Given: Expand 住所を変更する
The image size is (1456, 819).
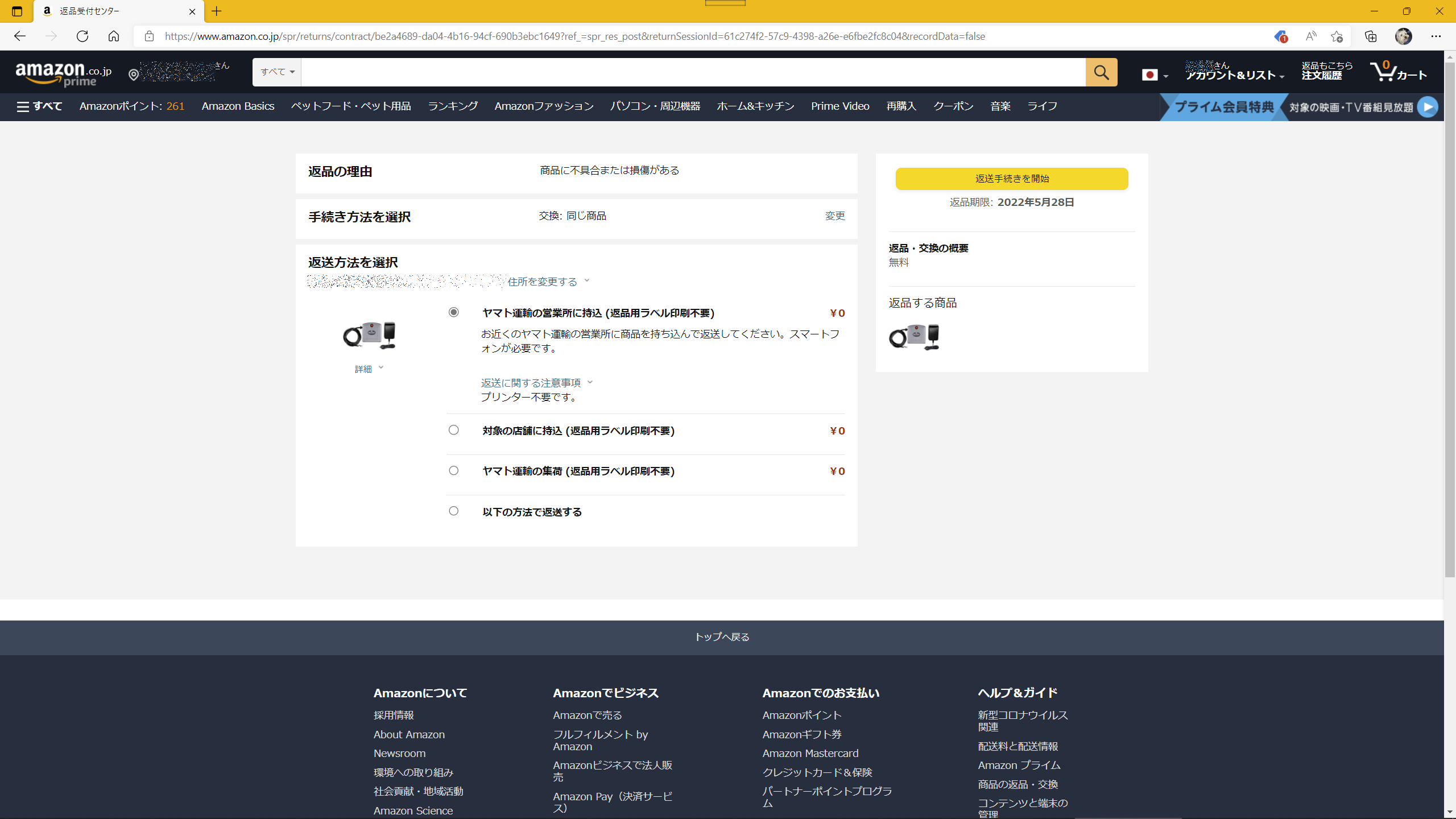Looking at the screenshot, I should tap(548, 282).
